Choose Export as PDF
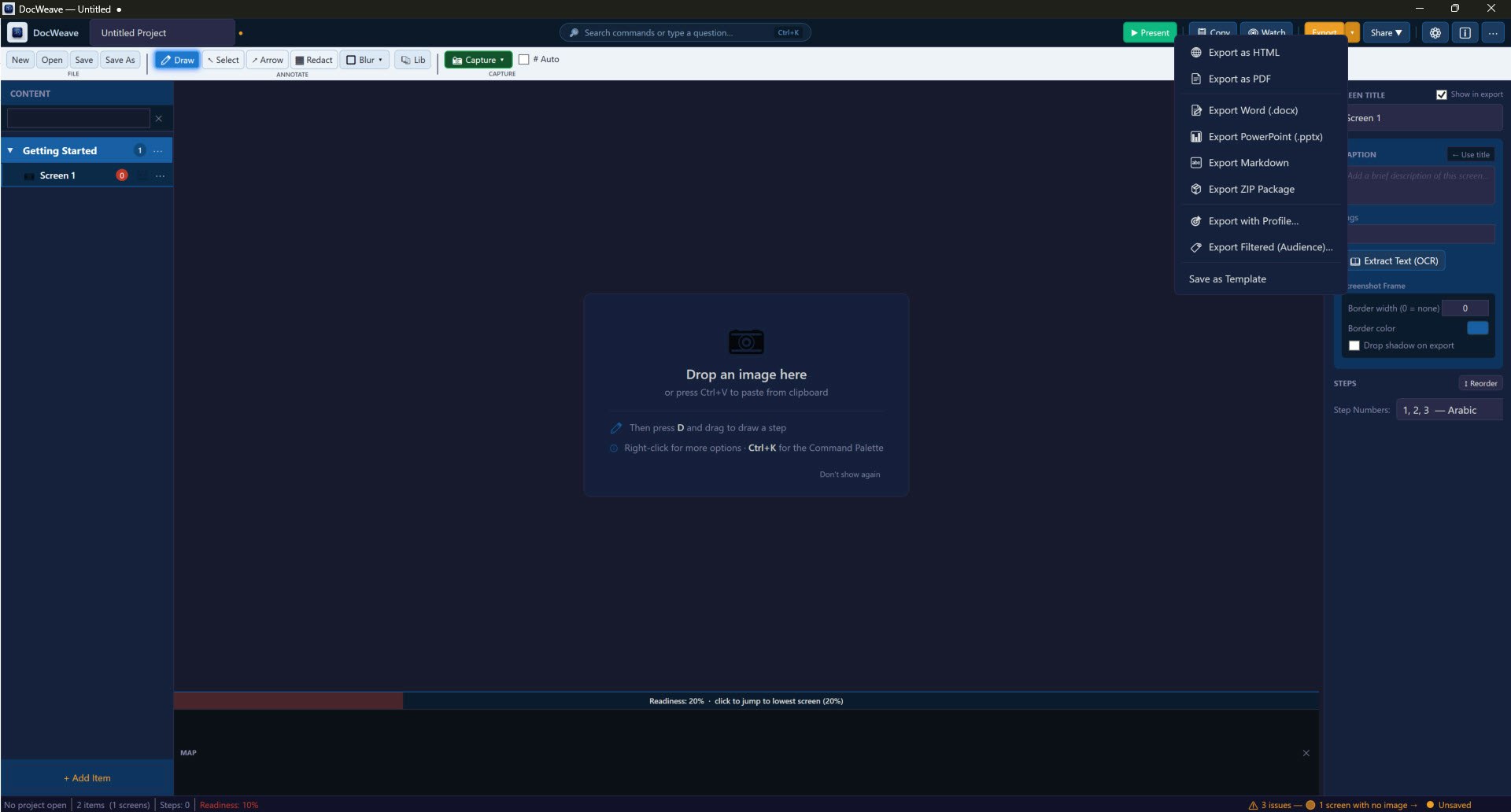 tap(1261, 79)
